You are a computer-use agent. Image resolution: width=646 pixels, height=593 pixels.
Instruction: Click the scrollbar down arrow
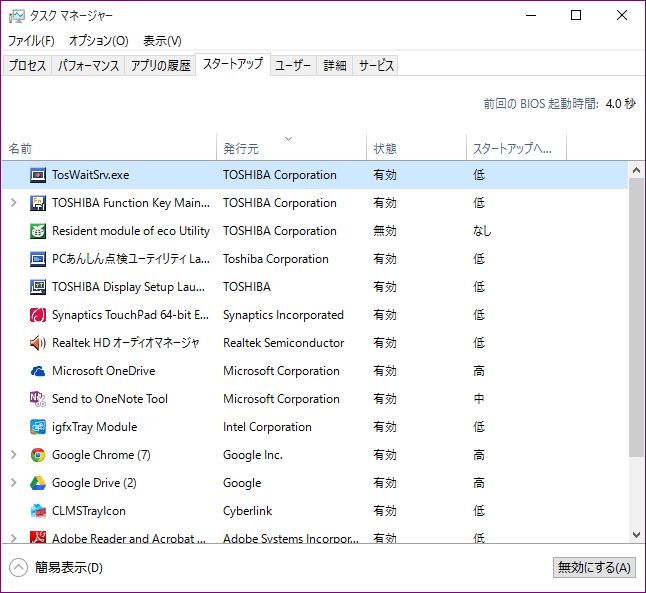(636, 535)
